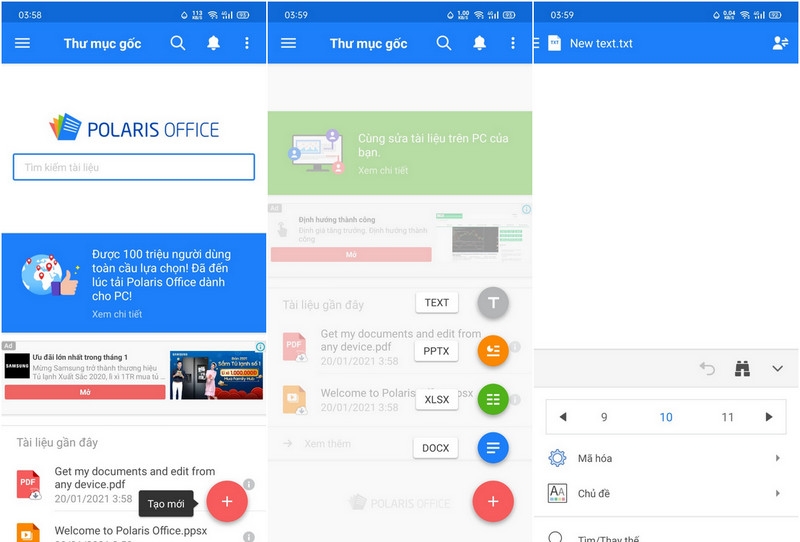Viewport: 800px width, 542px height.
Task: Open 'Welcome to Polaris Office.ppsx' in the left screen
Action: point(131,531)
